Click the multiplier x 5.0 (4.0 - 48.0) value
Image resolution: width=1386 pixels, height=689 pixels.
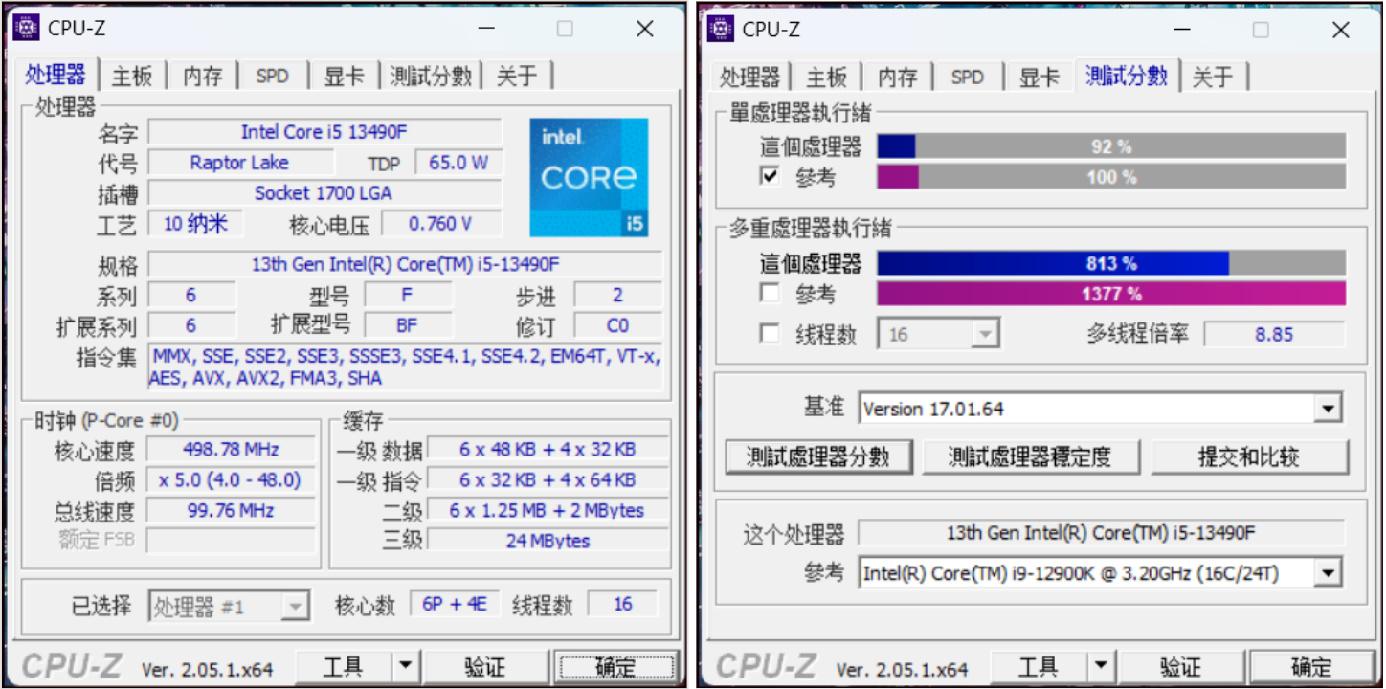click(231, 480)
